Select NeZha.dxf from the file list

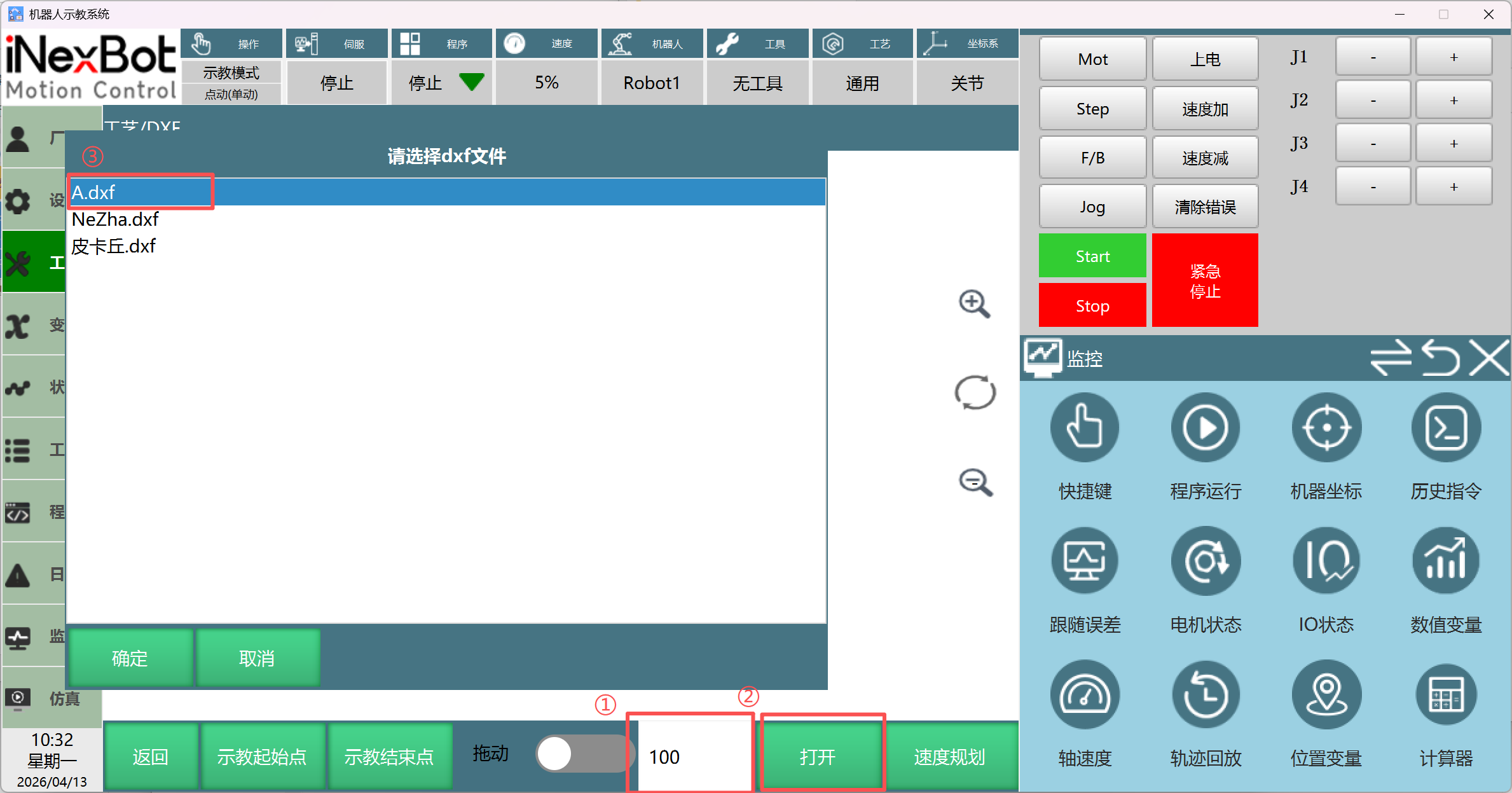[115, 219]
